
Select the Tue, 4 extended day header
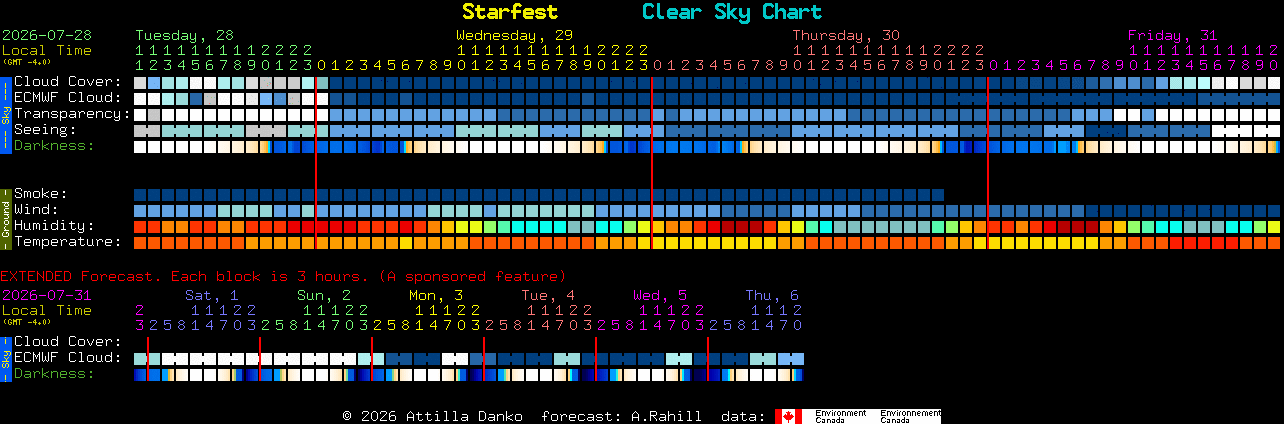548,295
